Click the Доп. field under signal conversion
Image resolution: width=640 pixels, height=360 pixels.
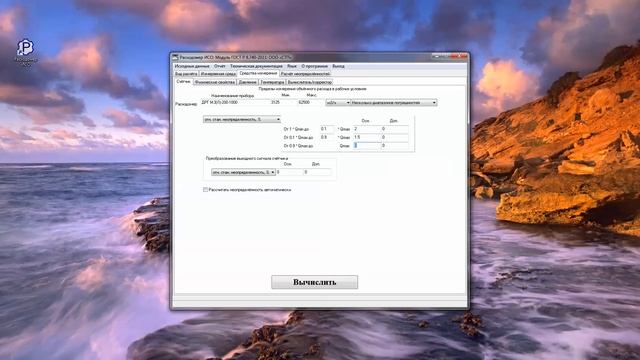(318, 172)
